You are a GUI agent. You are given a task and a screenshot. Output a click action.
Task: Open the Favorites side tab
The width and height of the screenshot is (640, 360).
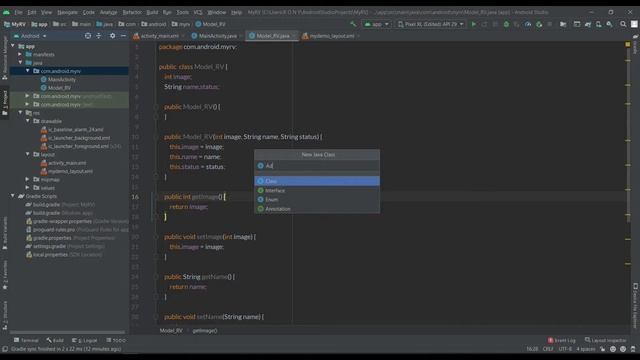coord(5,275)
